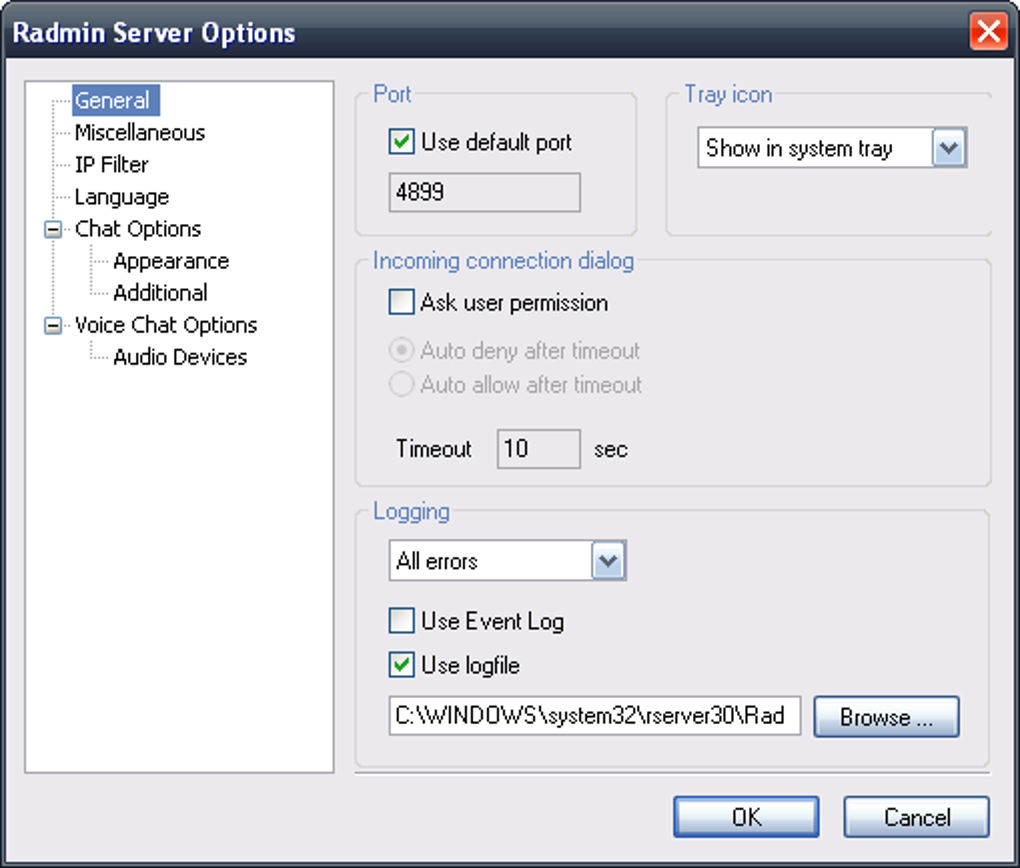Uncheck Use default port

point(401,142)
